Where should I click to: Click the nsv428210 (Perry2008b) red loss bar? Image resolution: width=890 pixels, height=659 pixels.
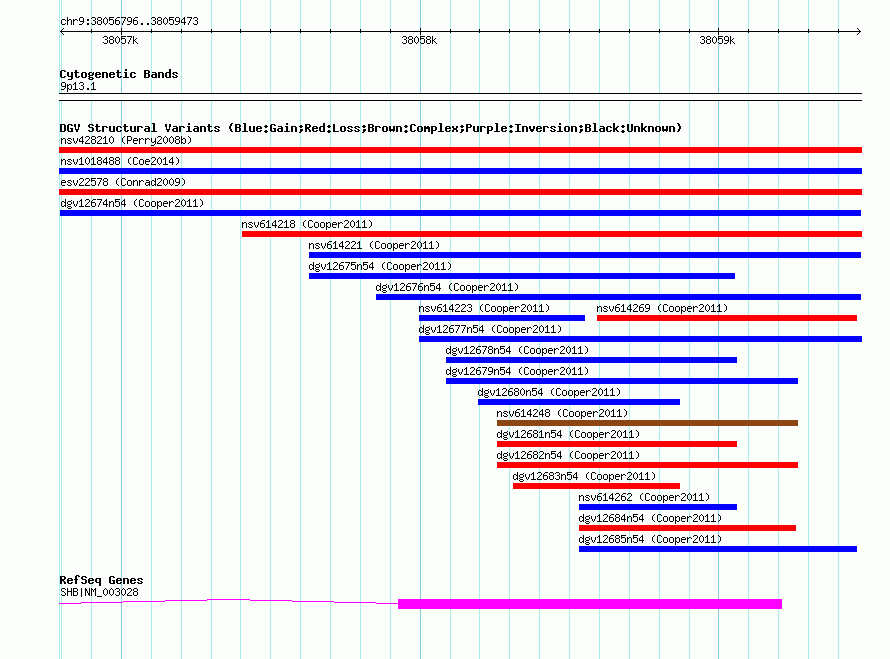pos(460,150)
